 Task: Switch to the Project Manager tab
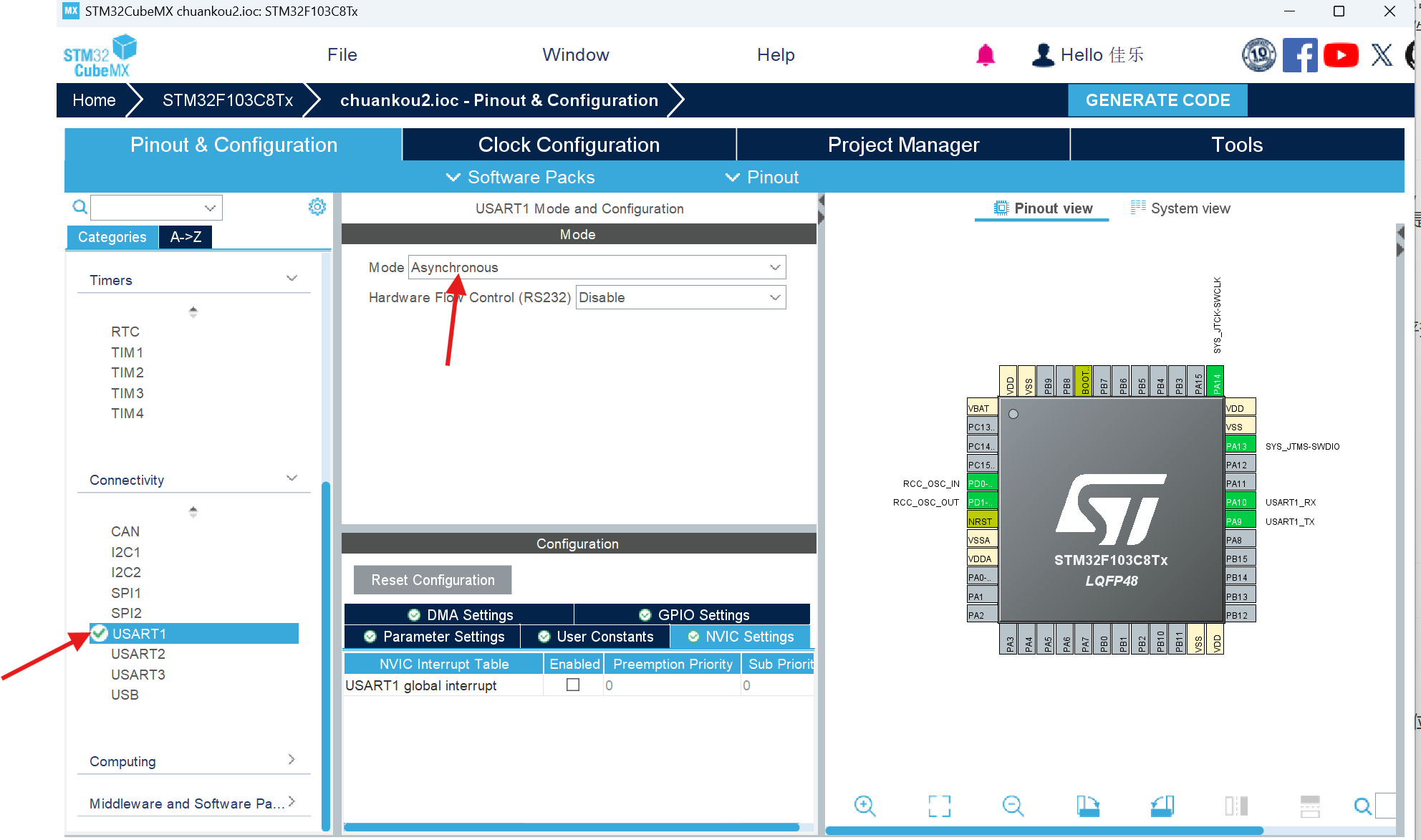coord(903,145)
